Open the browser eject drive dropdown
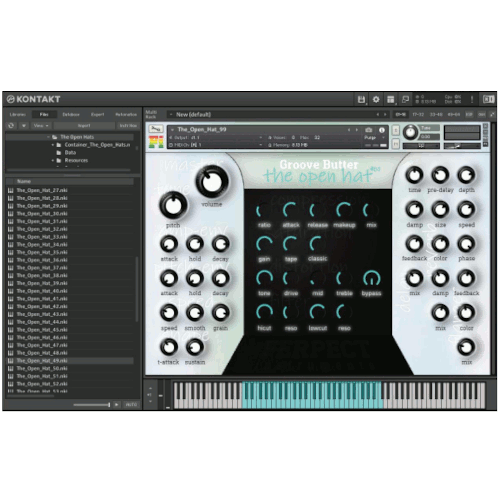The width and height of the screenshot is (500, 500). (24, 126)
